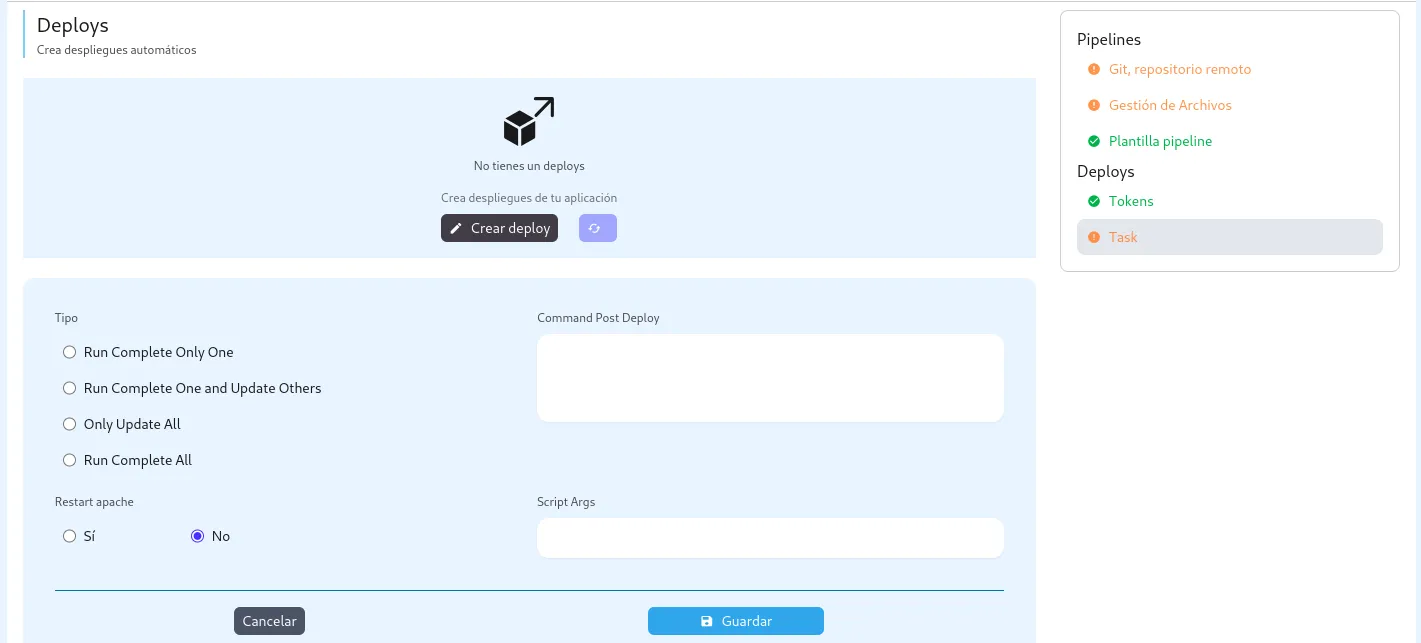Click the Crear deploy button
1421x643 pixels.
tap(499, 228)
